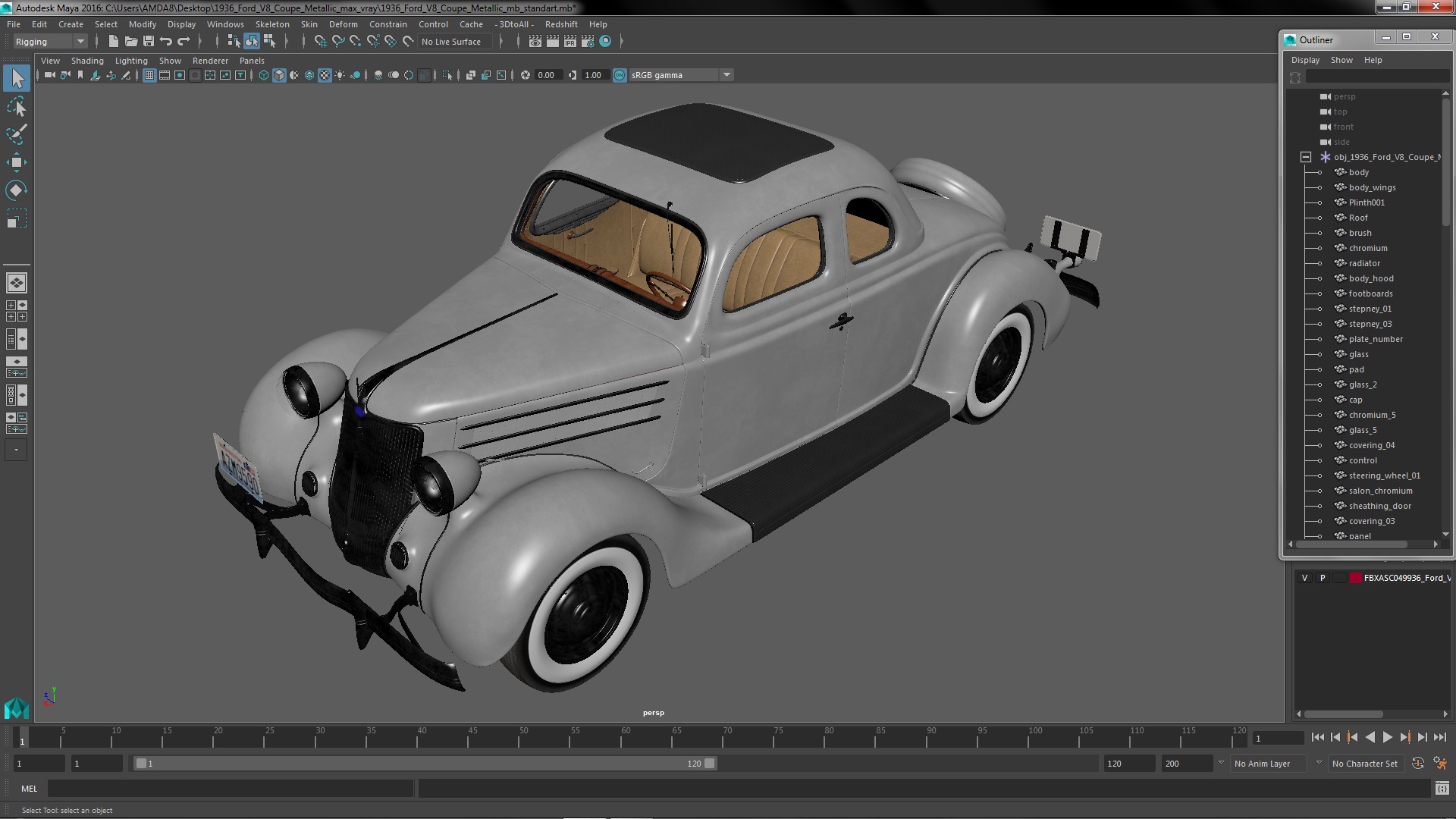Screen dimensions: 1456x819
Task: Choose the Paint selection tool
Action: [x=16, y=135]
